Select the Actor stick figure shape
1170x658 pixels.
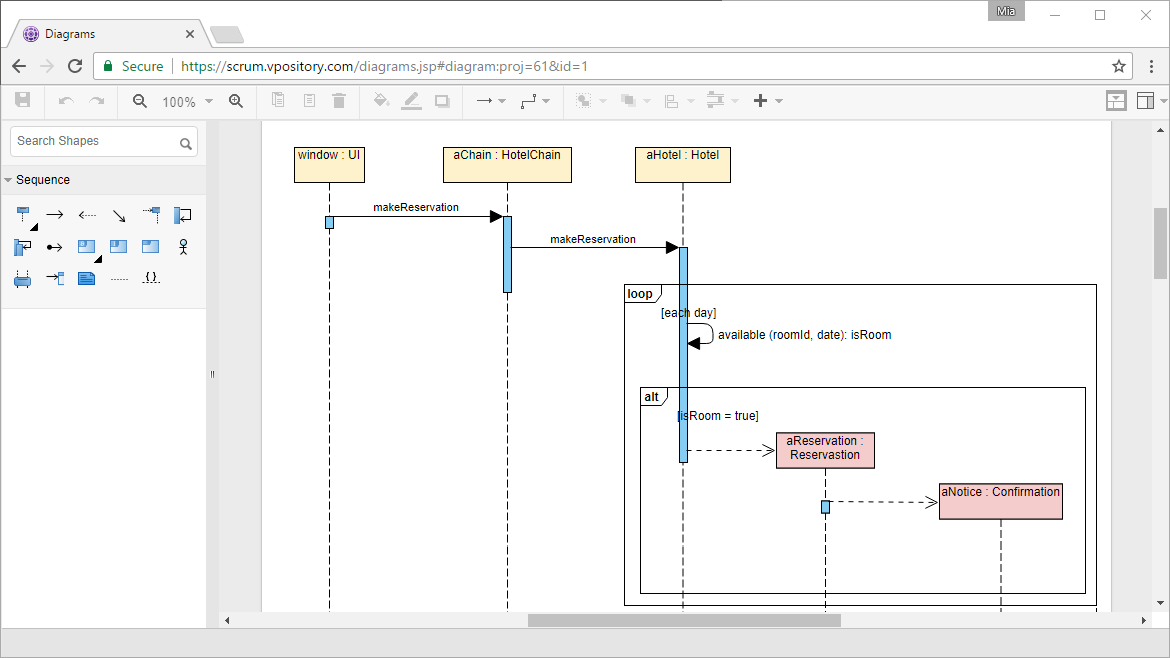[x=183, y=247]
